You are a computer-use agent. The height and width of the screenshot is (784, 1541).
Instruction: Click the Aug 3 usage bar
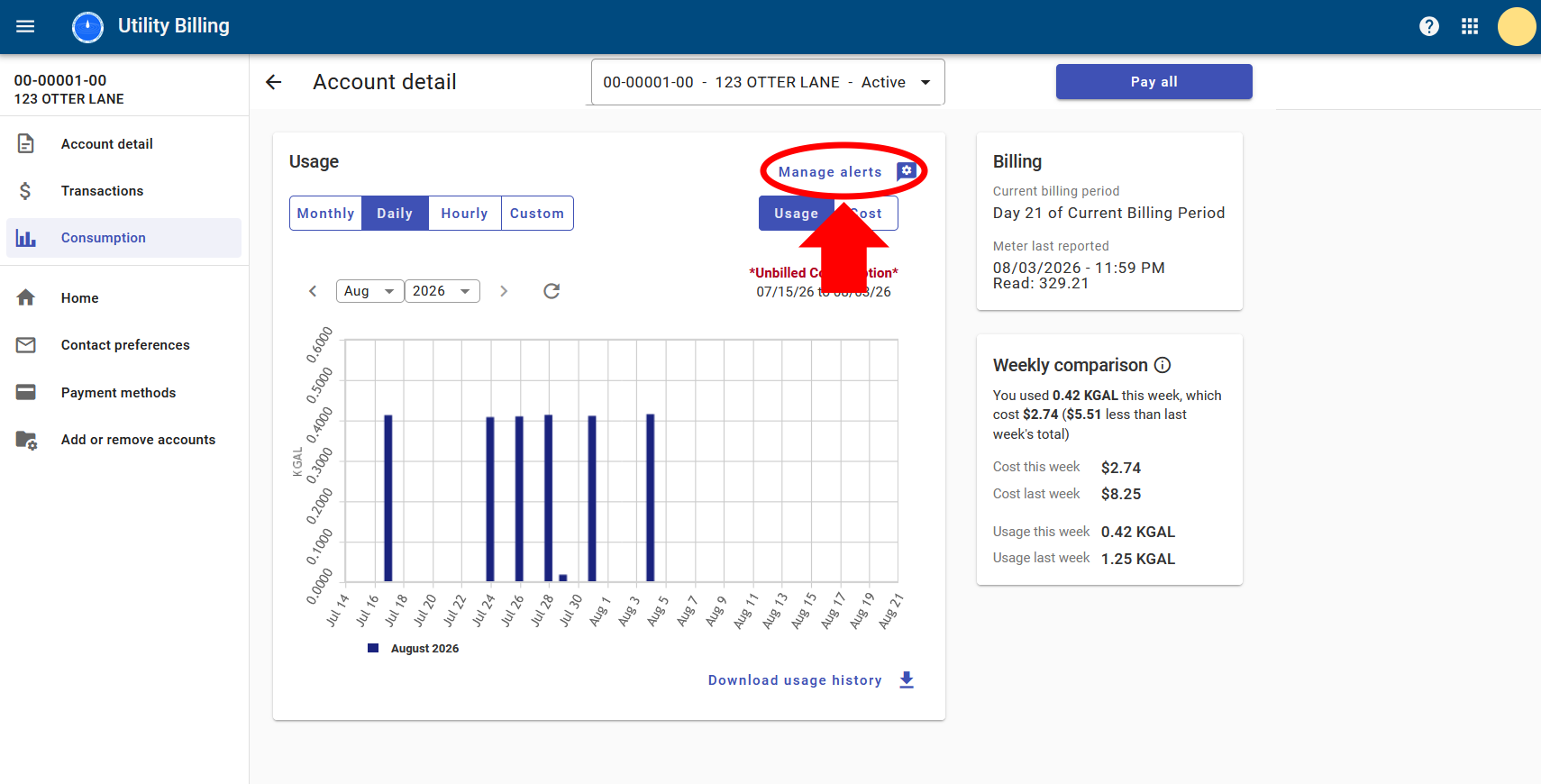tap(651, 497)
